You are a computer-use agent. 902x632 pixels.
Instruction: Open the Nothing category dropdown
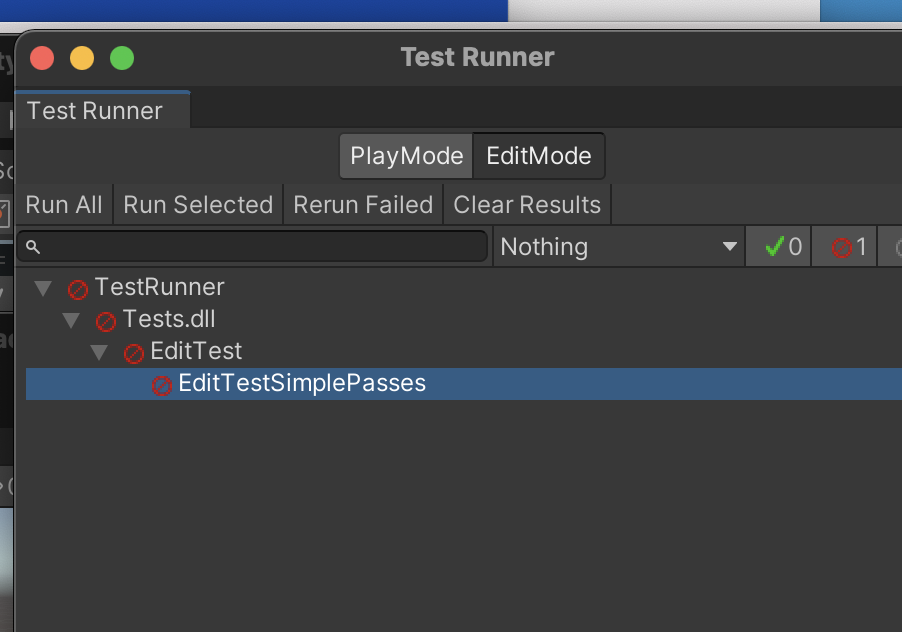click(619, 247)
